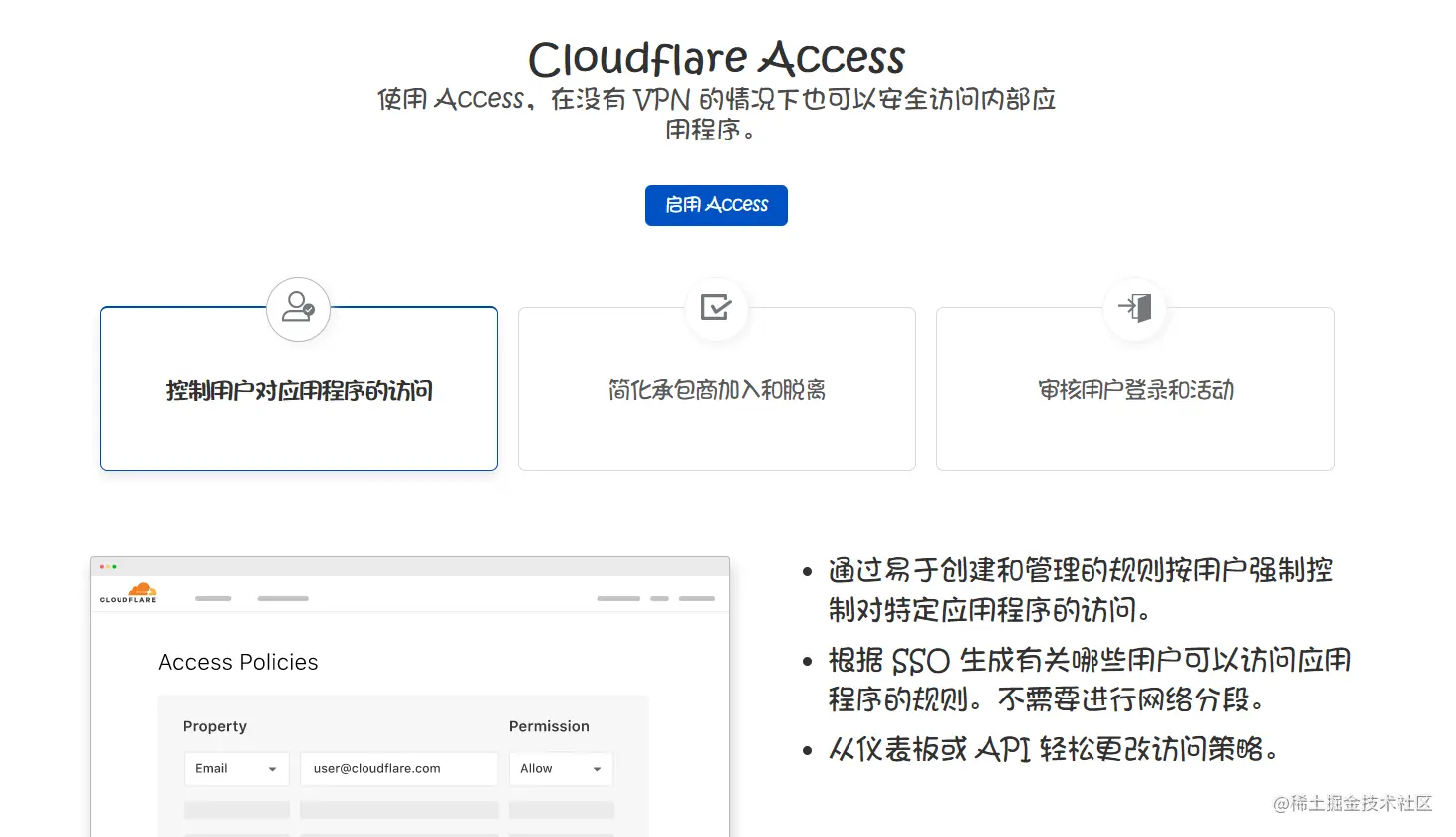Click the door login icon

(x=1135, y=307)
